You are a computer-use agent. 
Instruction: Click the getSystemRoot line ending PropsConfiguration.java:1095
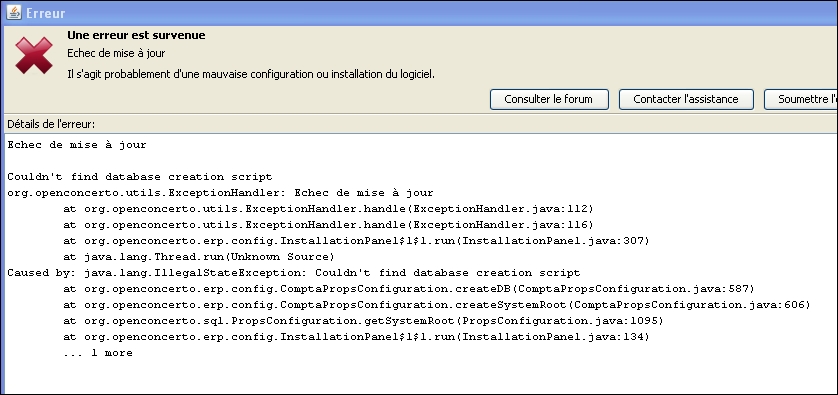pos(363,321)
